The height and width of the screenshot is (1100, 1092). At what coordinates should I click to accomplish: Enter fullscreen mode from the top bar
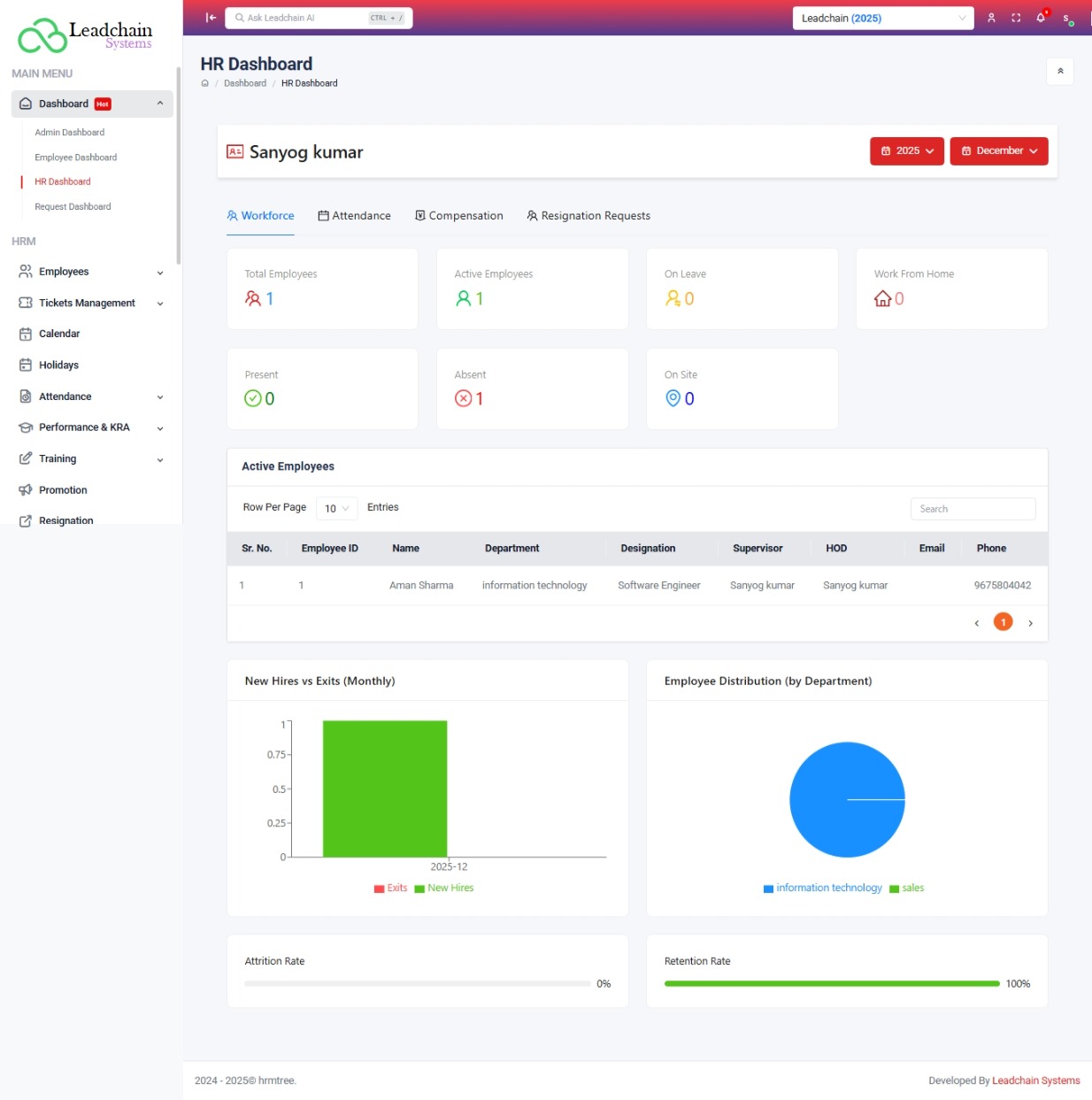[1015, 17]
